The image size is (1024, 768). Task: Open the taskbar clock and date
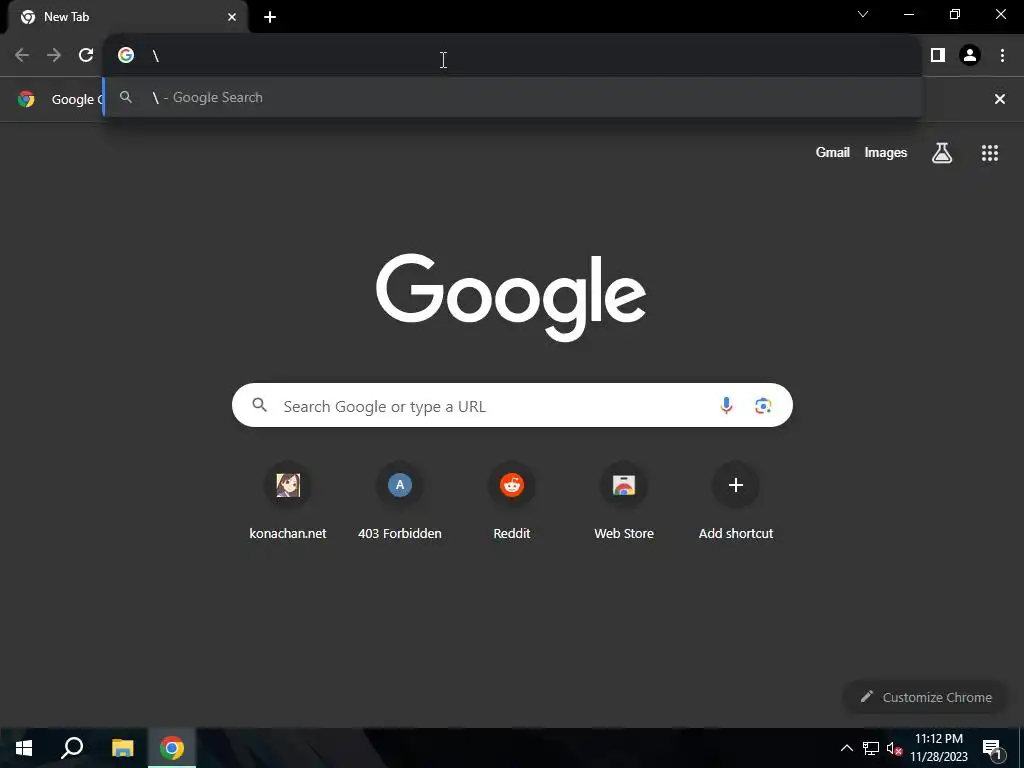[x=939, y=748]
